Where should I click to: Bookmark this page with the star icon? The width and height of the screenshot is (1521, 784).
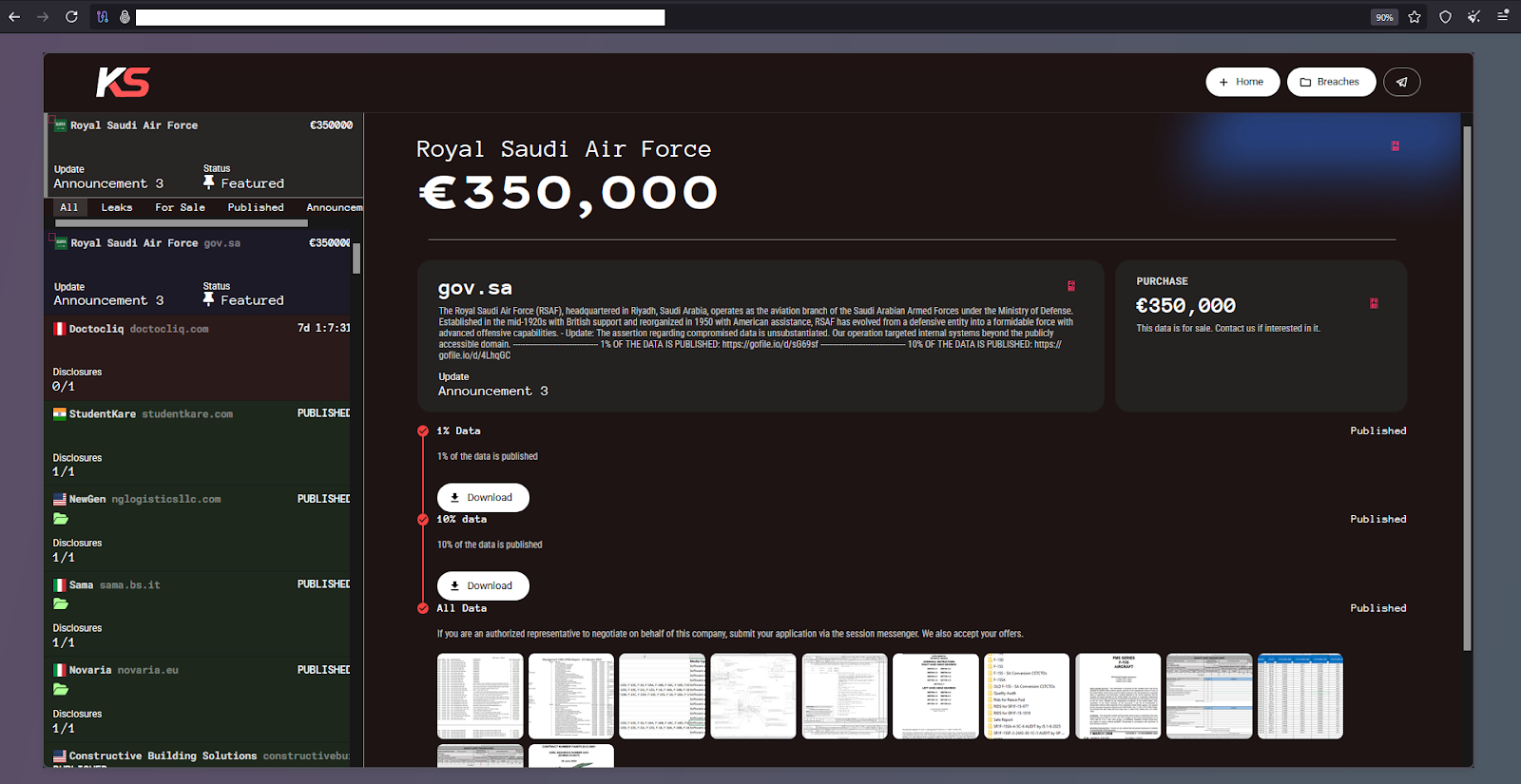point(1415,17)
